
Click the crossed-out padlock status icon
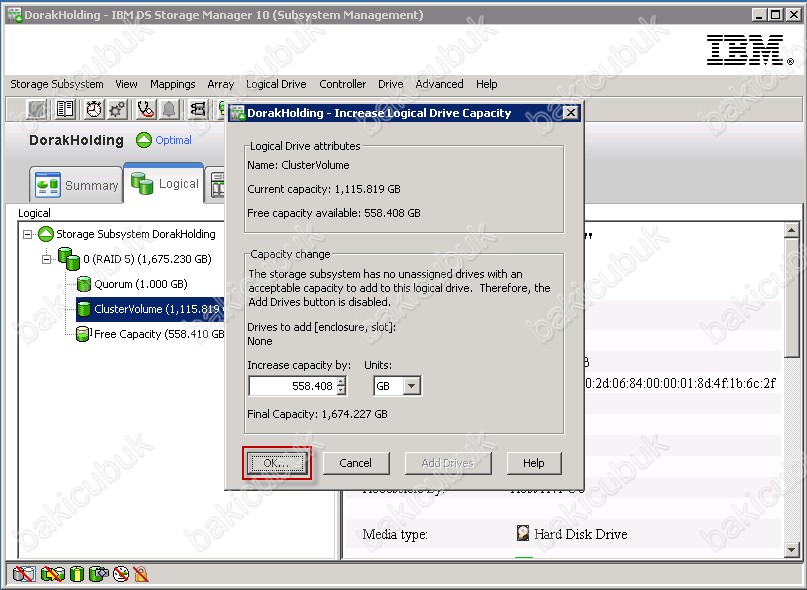[141, 574]
